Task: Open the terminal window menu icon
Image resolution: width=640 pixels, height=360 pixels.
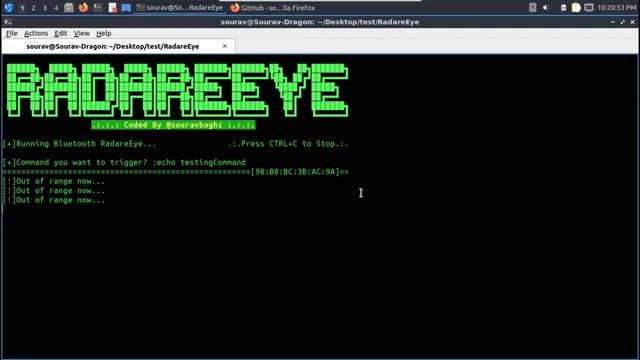Action: (8, 22)
